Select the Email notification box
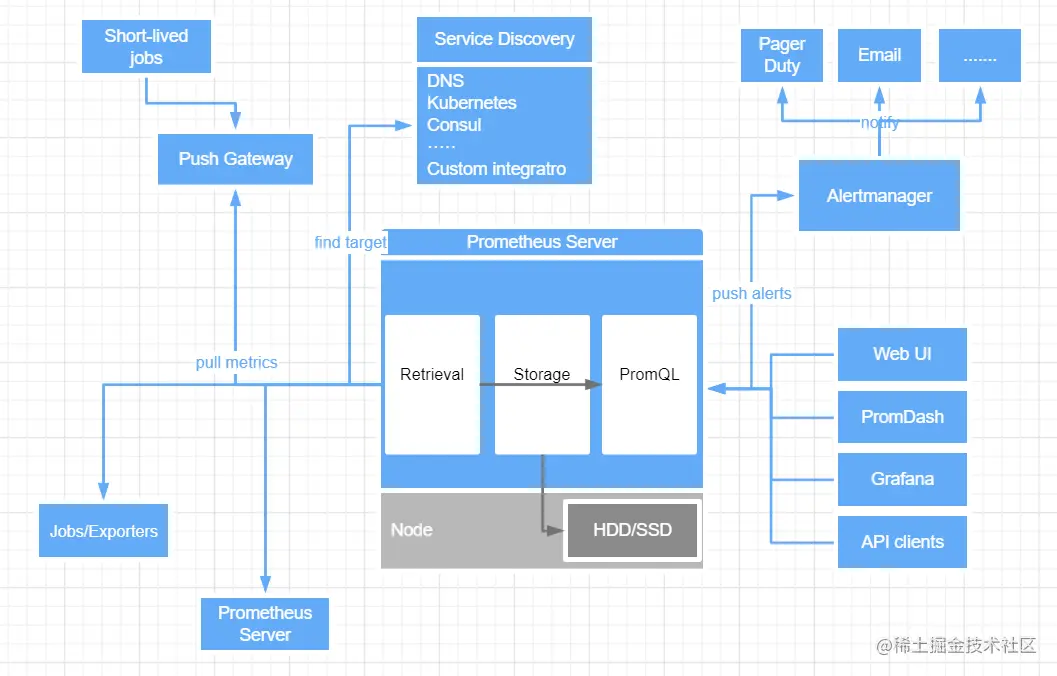 coord(879,55)
